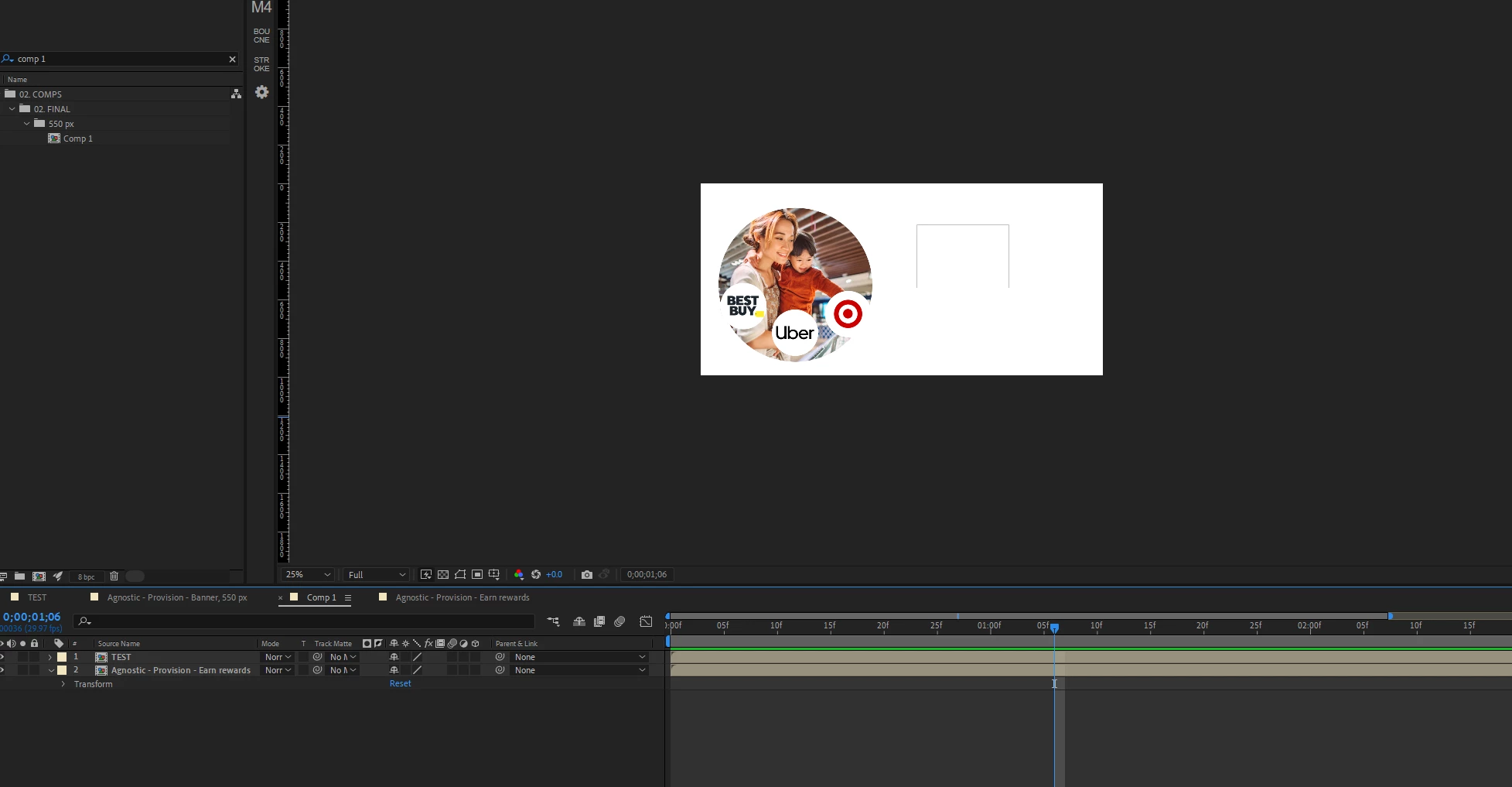The height and width of the screenshot is (787, 1512).
Task: Collapse the 02. FINAL folder
Action: click(12, 109)
